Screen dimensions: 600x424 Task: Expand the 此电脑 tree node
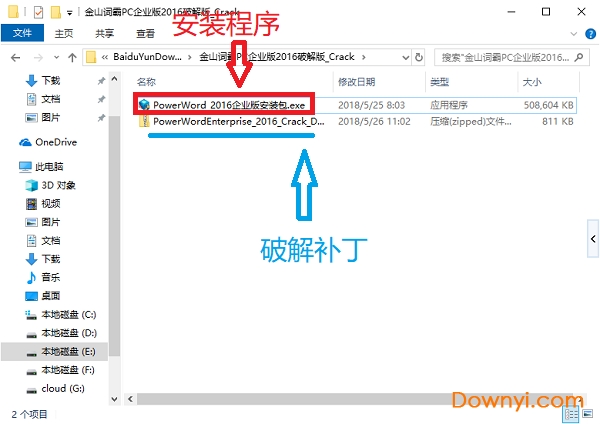[x=10, y=167]
